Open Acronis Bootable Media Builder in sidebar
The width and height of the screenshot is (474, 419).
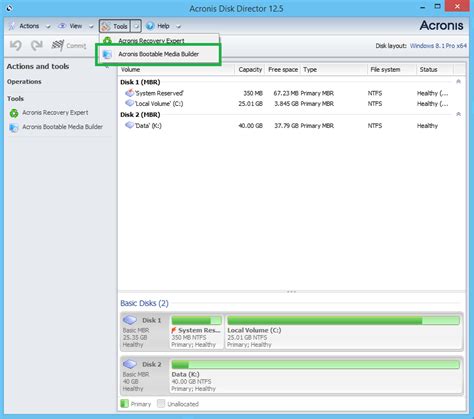[62, 127]
